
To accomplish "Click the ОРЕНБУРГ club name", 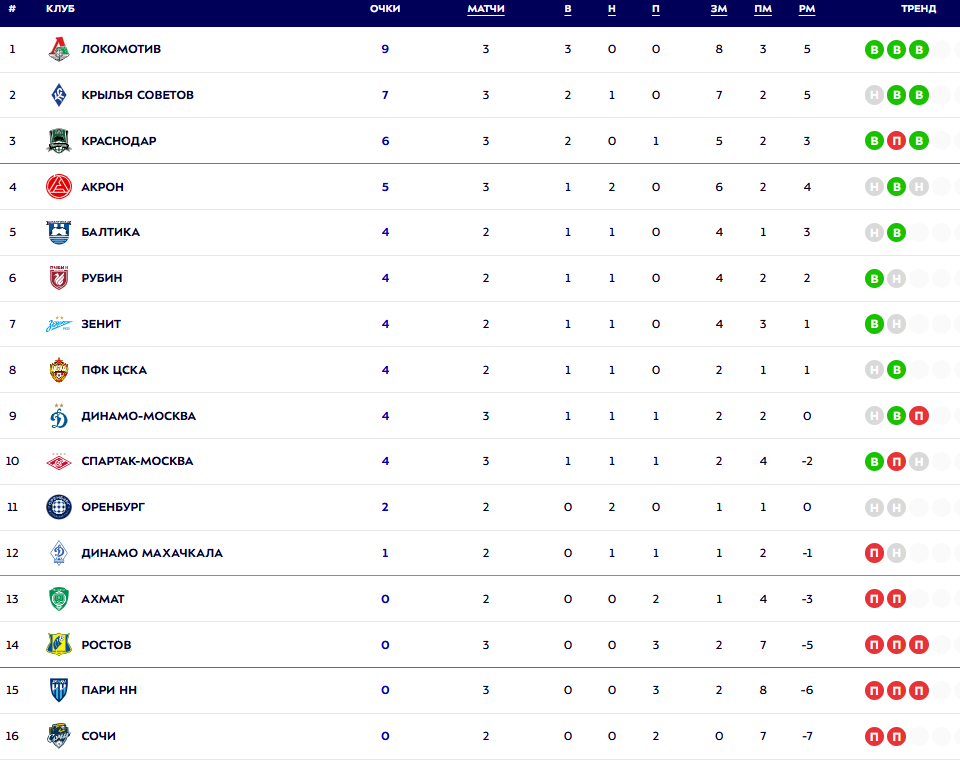I will 113,507.
